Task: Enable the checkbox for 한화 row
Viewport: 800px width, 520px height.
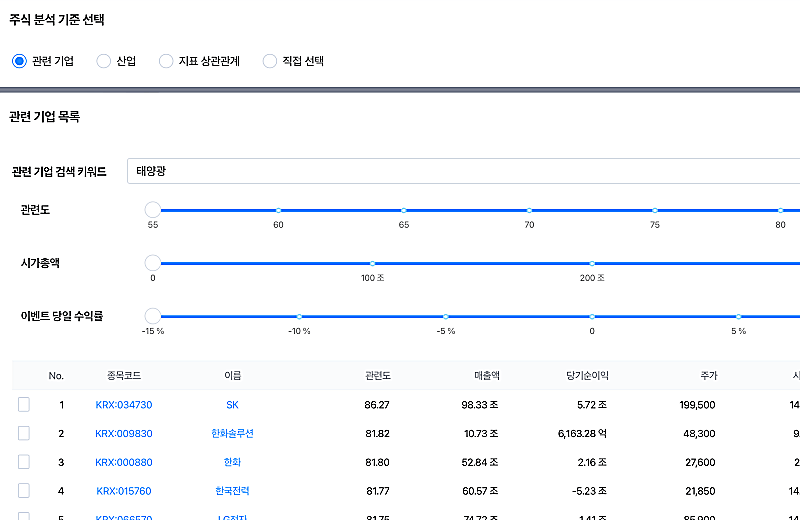Action: (23, 462)
